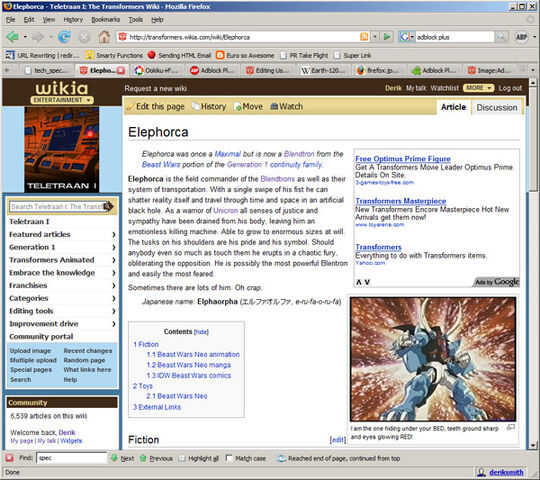Image resolution: width=540 pixels, height=480 pixels.
Task: Switch to the Editing Us... browser tab
Action: [x=269, y=71]
